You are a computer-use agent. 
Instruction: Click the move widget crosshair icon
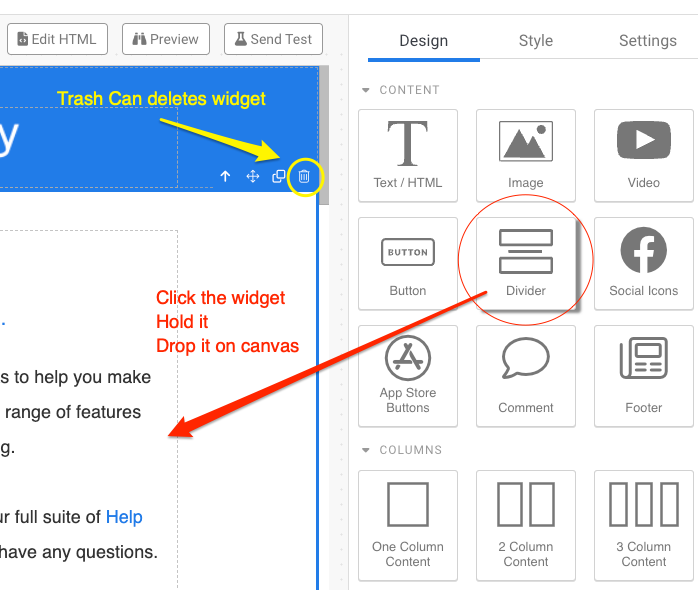click(x=253, y=176)
